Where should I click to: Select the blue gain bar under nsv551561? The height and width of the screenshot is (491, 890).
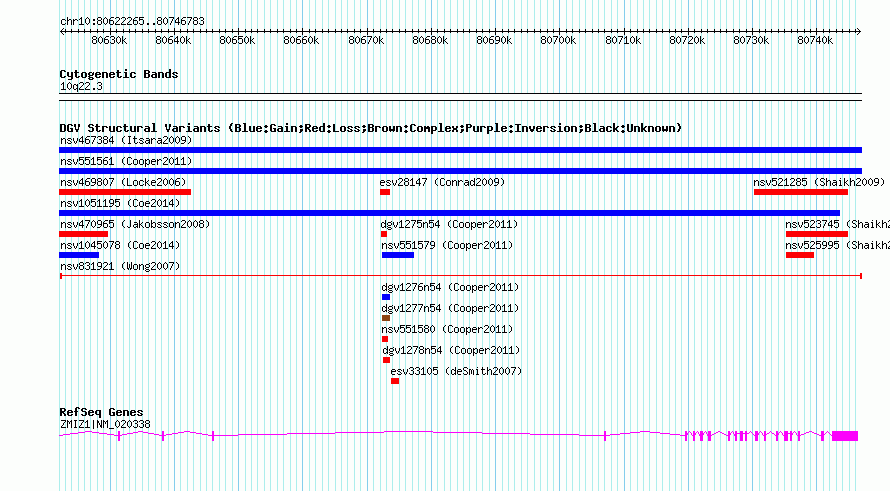(x=460, y=171)
